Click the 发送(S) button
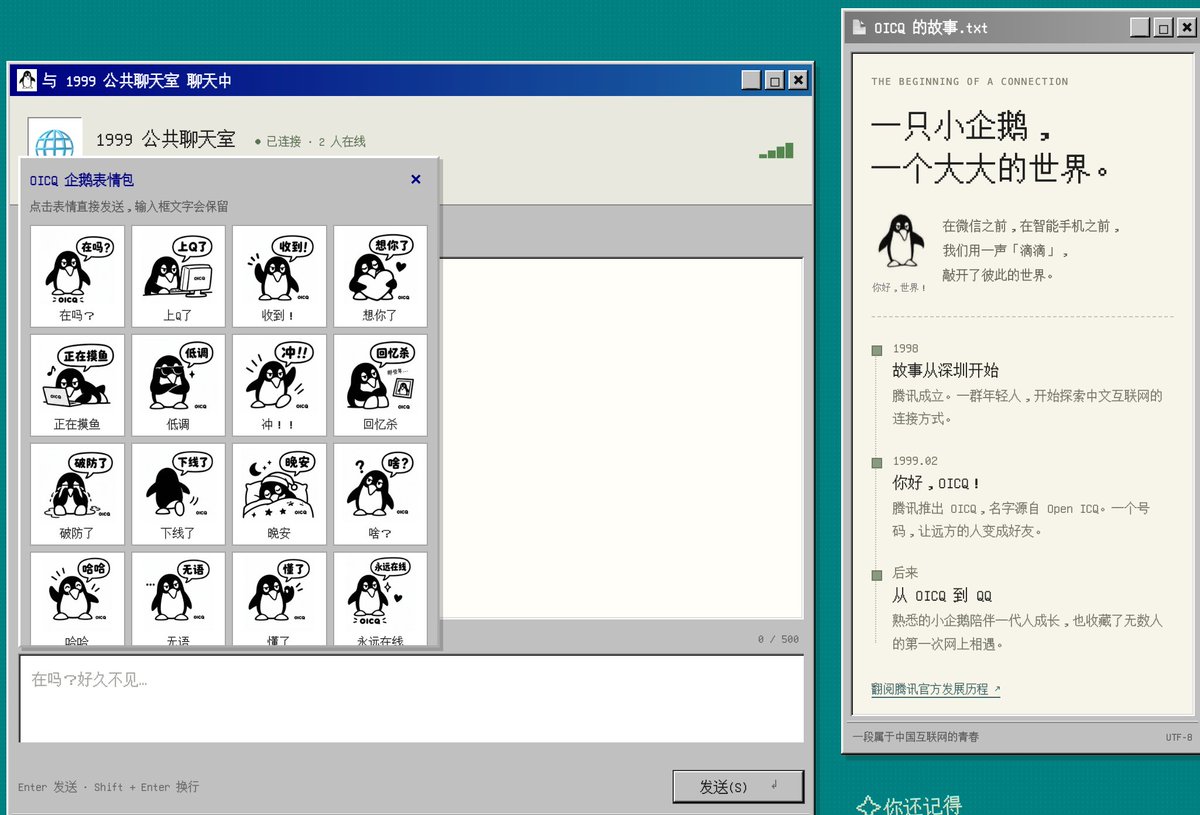 (738, 787)
